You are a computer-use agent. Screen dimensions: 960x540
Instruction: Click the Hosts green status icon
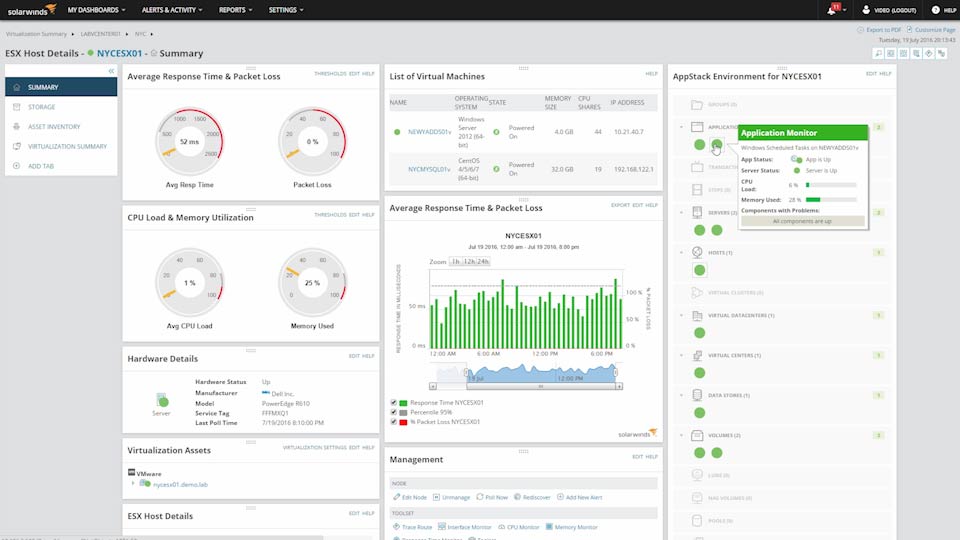pyautogui.click(x=699, y=270)
